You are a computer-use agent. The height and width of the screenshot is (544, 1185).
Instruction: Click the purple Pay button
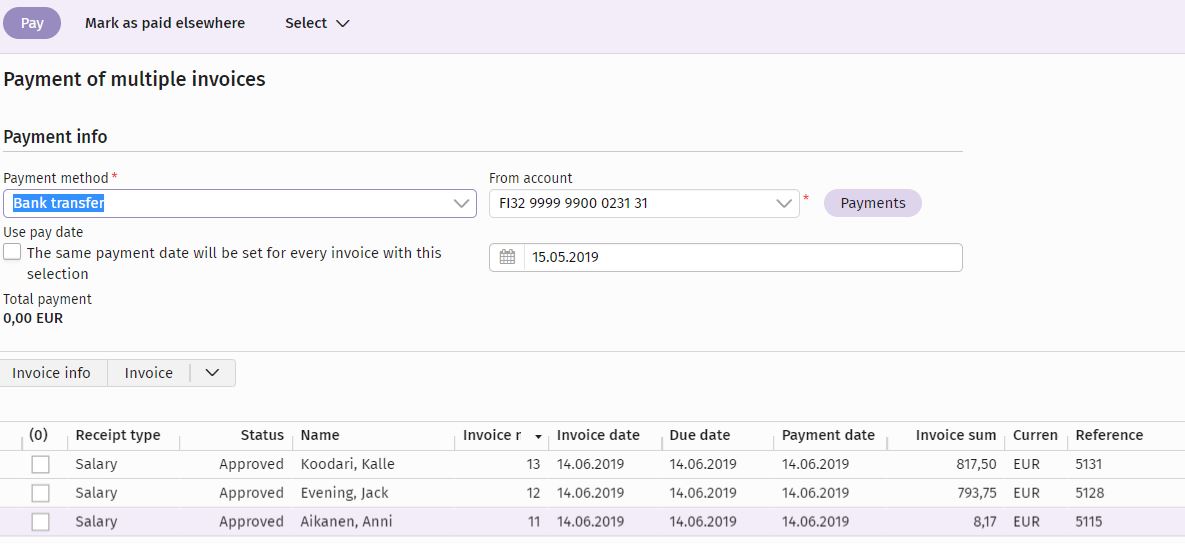[x=32, y=23]
